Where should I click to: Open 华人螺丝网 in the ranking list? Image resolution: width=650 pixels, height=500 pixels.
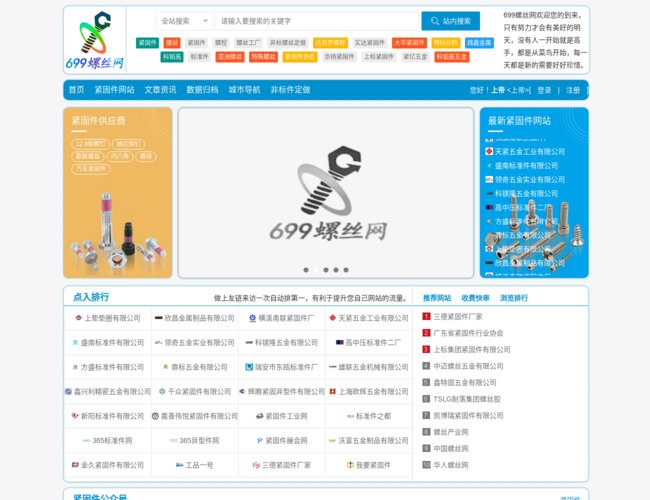pyautogui.click(x=451, y=465)
